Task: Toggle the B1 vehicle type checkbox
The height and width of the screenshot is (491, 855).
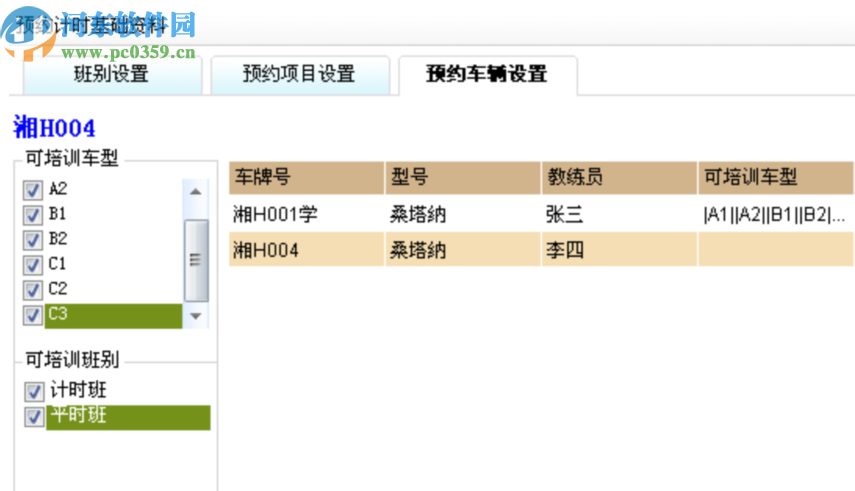Action: click(33, 215)
